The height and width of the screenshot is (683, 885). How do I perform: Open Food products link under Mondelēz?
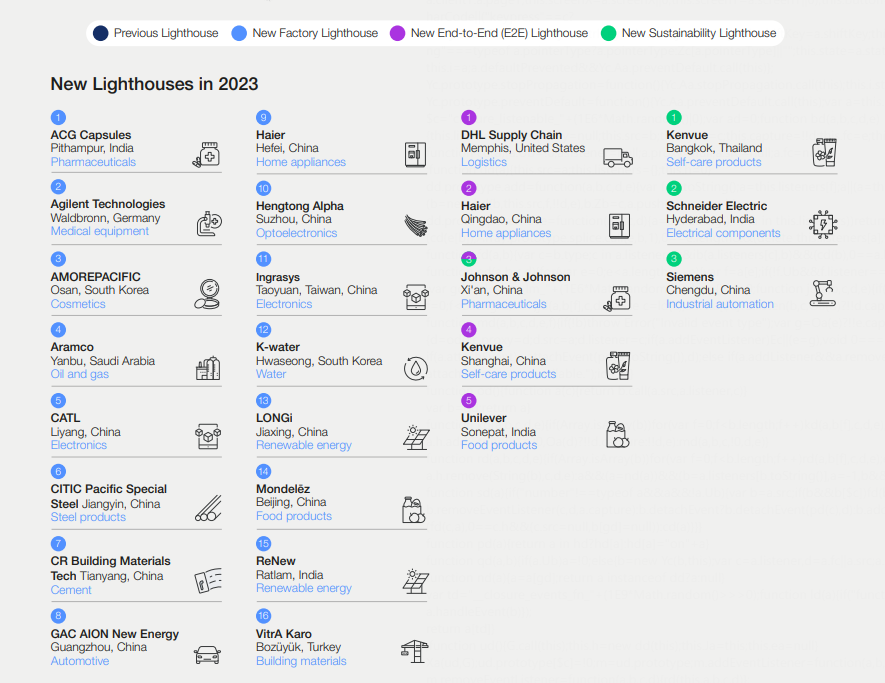(293, 516)
